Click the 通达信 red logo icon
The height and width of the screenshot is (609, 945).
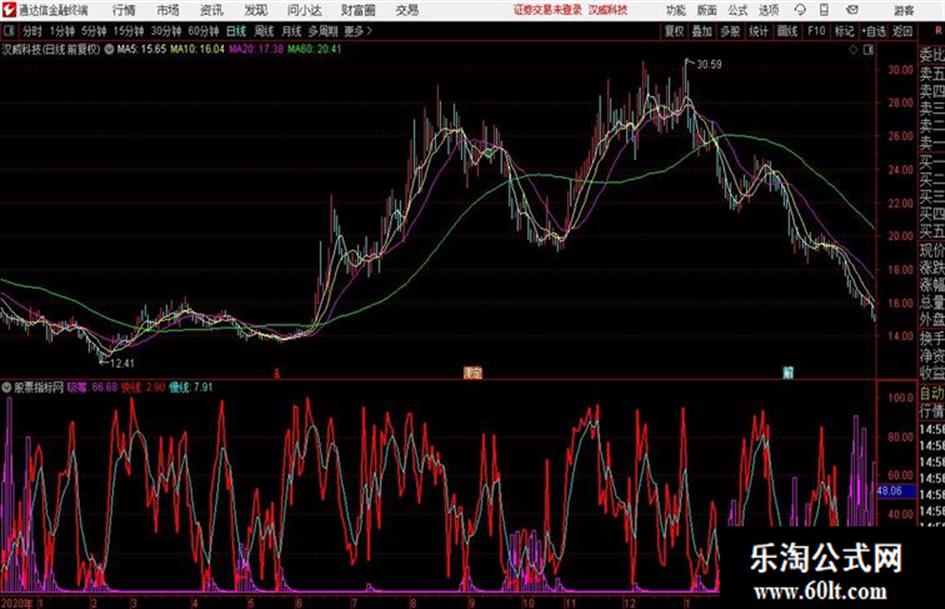[10, 10]
